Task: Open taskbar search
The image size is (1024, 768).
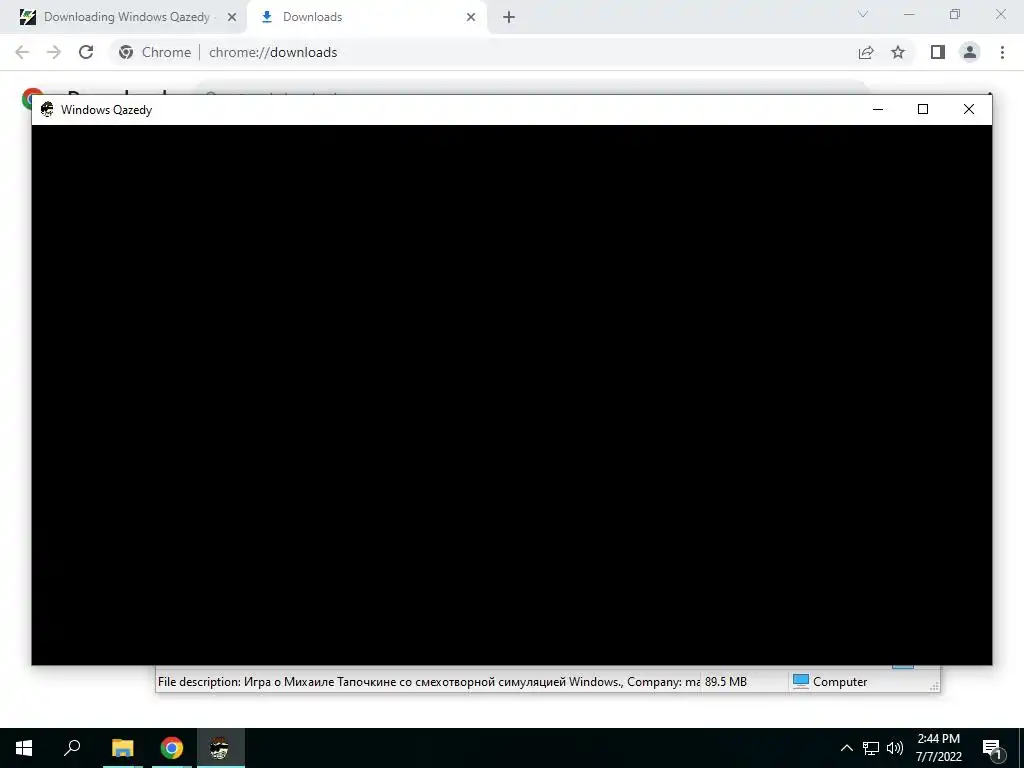Action: 72,748
